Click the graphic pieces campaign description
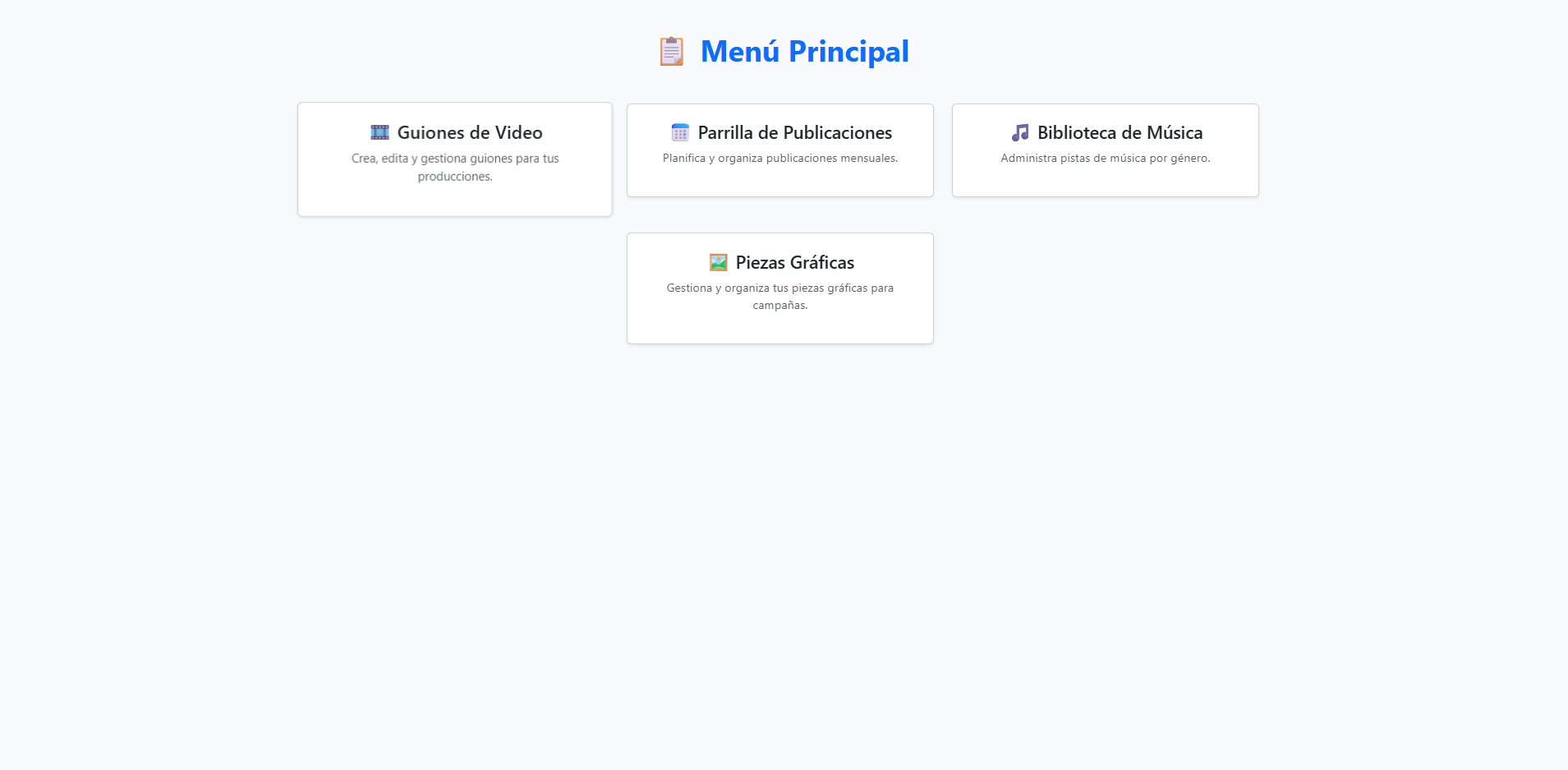This screenshot has width=1568, height=770. (779, 296)
